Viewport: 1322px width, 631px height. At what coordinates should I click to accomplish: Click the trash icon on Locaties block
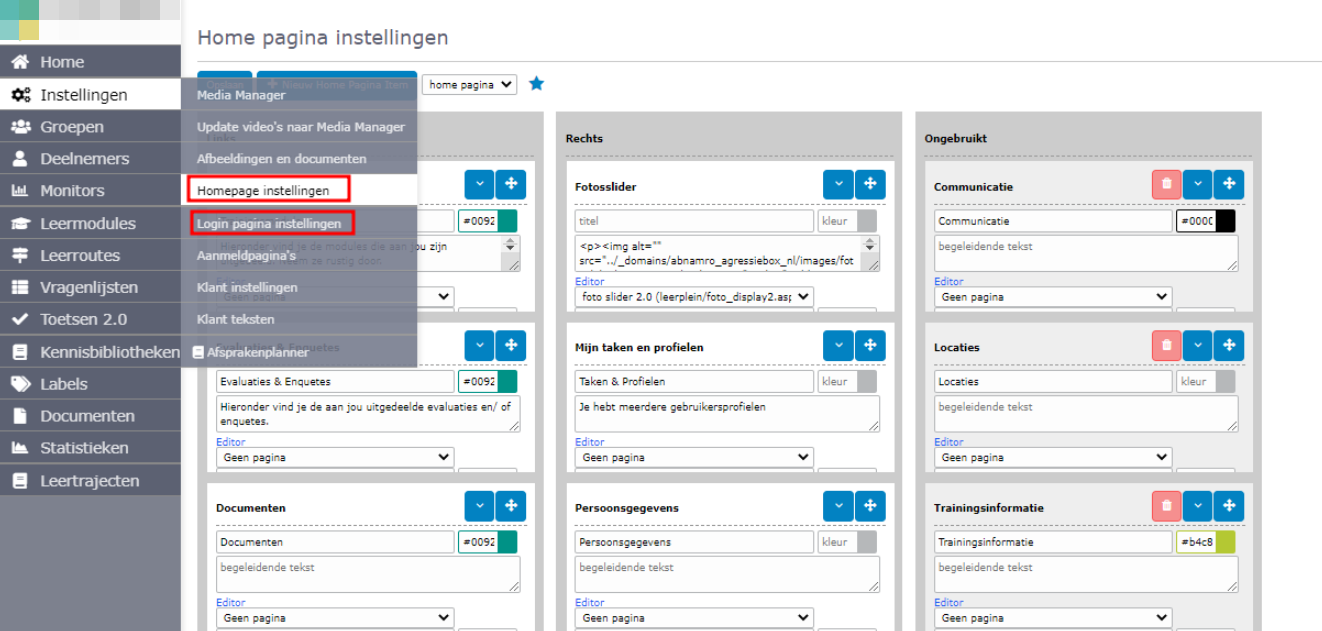pyautogui.click(x=1166, y=346)
